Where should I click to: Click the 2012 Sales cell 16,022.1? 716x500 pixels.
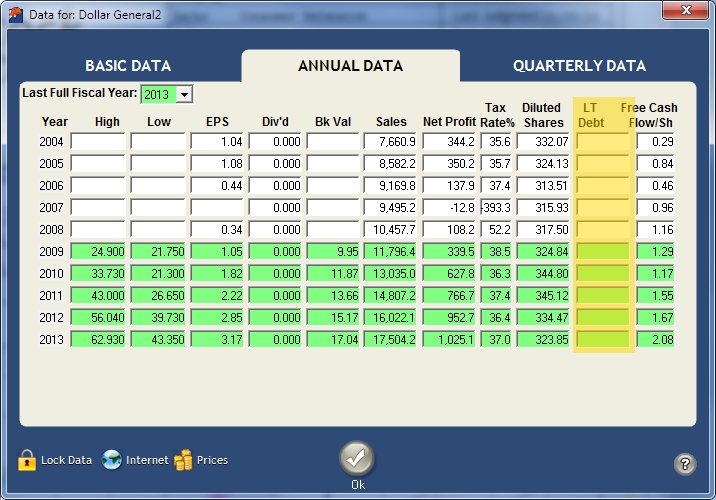[390, 318]
